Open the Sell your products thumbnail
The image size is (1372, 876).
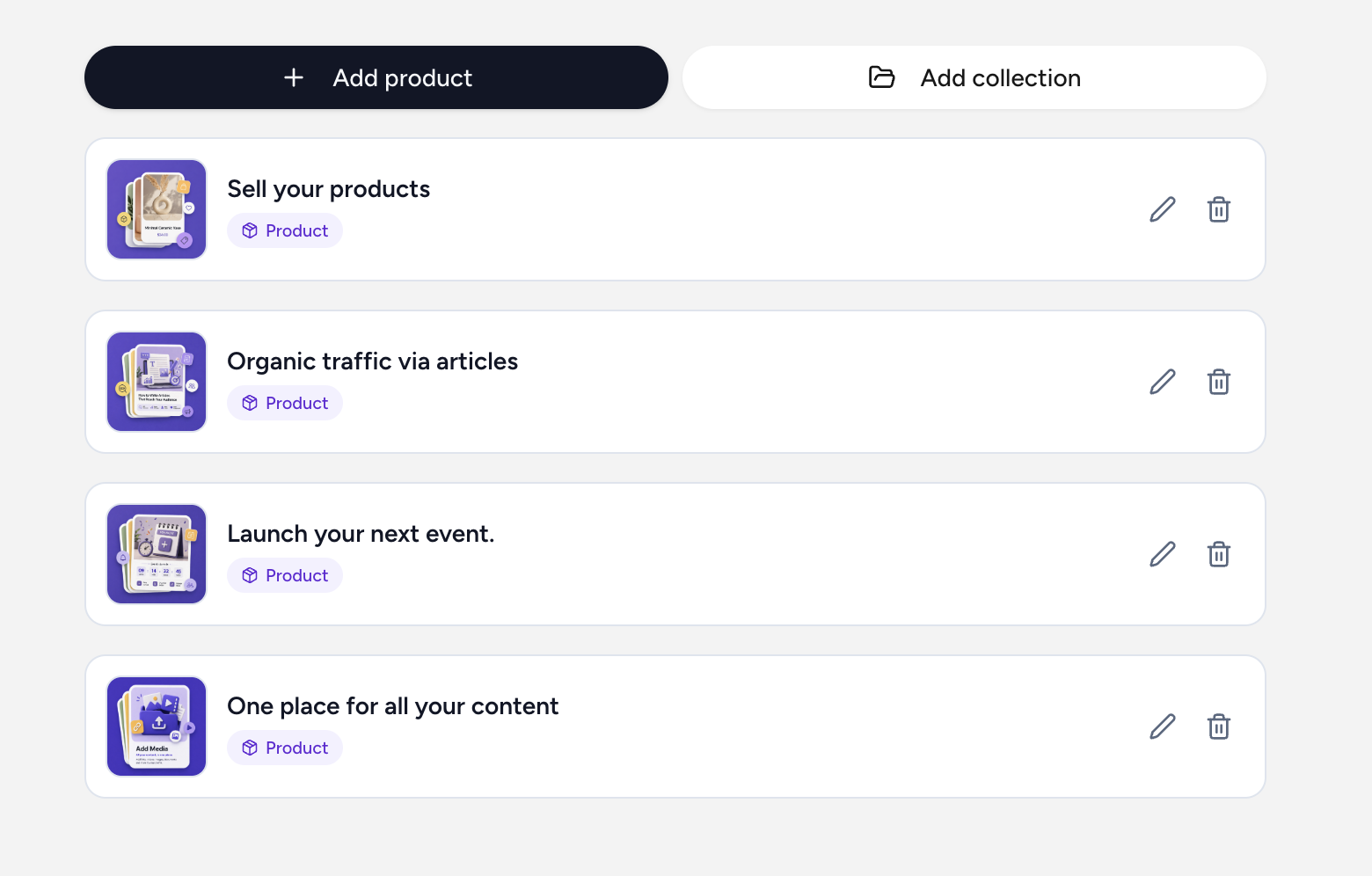coord(157,209)
